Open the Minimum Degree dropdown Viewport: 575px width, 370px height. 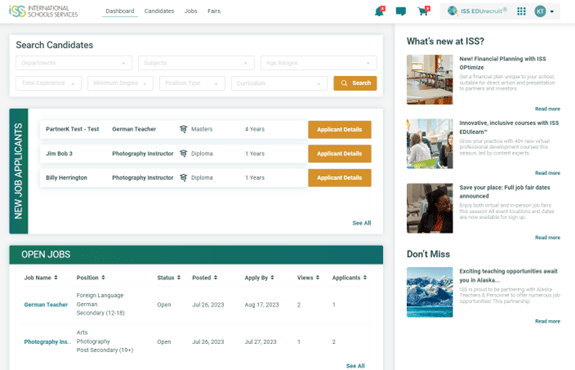coord(120,83)
